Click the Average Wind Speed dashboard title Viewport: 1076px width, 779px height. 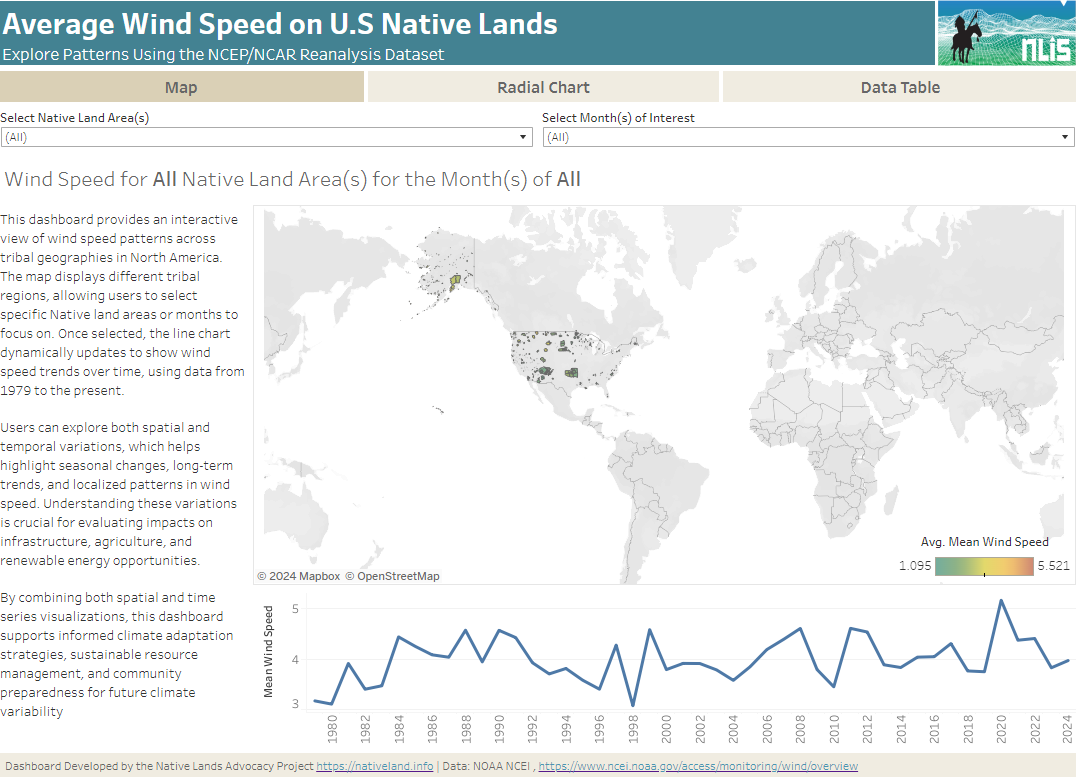(280, 23)
